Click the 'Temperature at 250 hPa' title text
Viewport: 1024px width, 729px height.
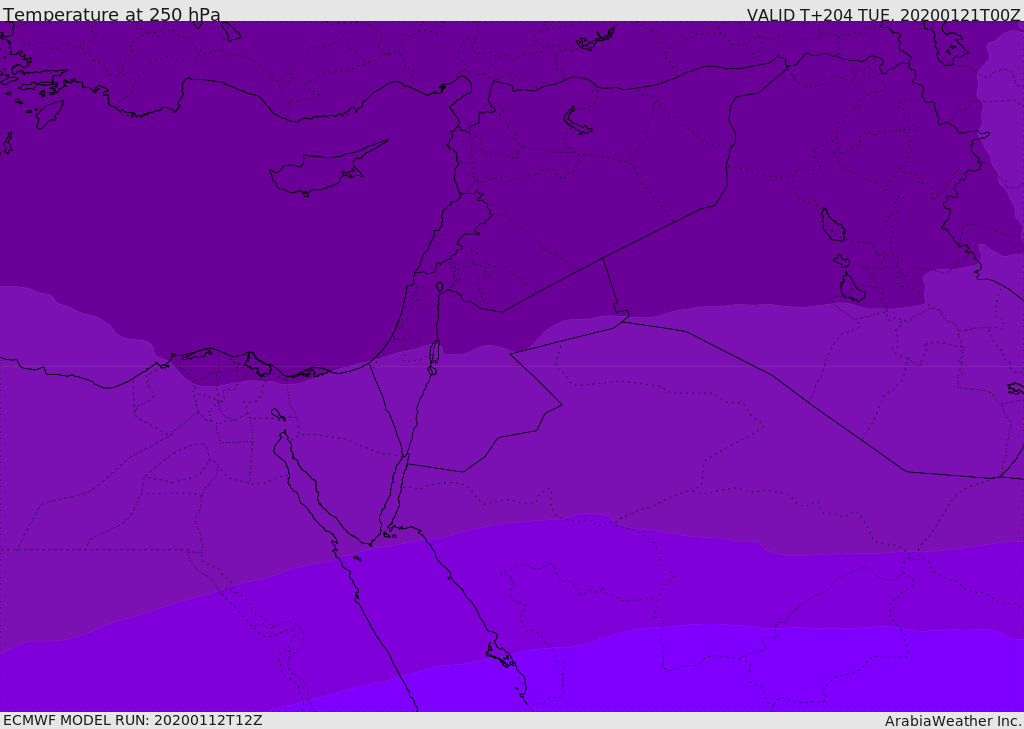coord(112,14)
